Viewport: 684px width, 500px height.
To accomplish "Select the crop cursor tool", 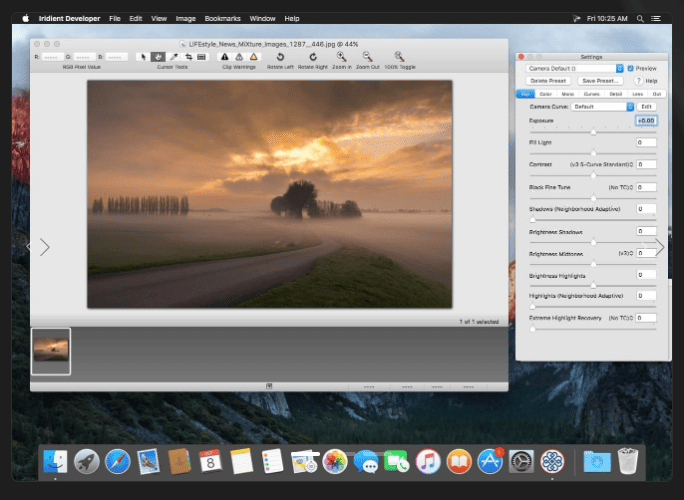I will [188, 57].
